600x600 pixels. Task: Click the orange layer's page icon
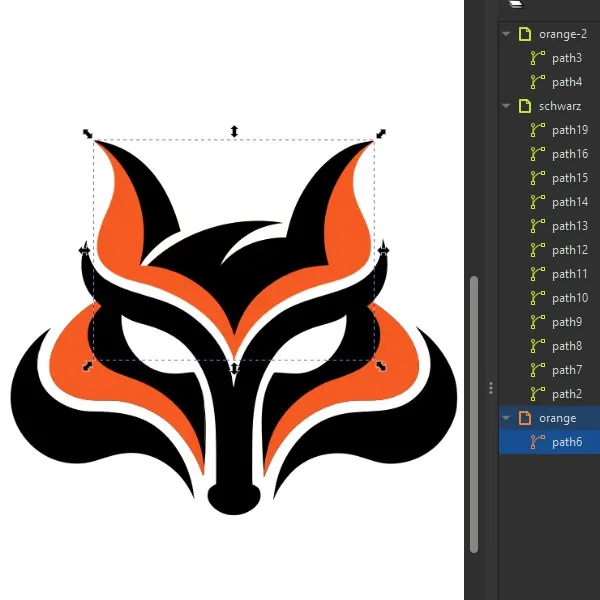click(524, 418)
